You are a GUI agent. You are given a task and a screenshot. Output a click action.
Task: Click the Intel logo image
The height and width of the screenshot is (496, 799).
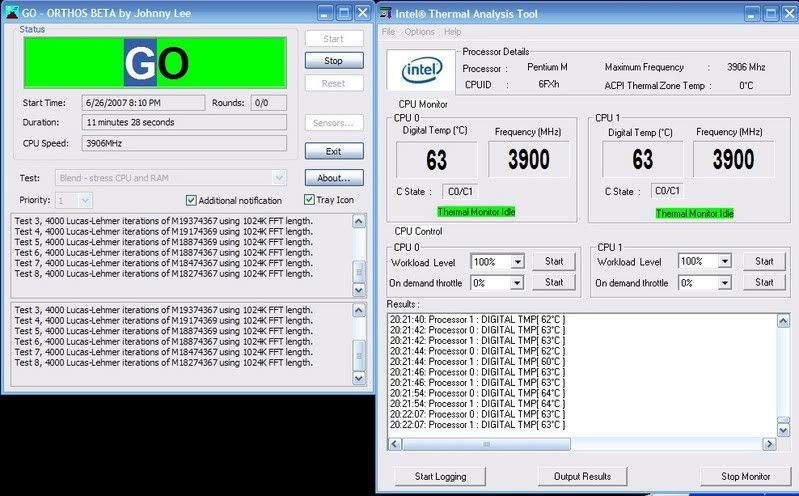(421, 70)
